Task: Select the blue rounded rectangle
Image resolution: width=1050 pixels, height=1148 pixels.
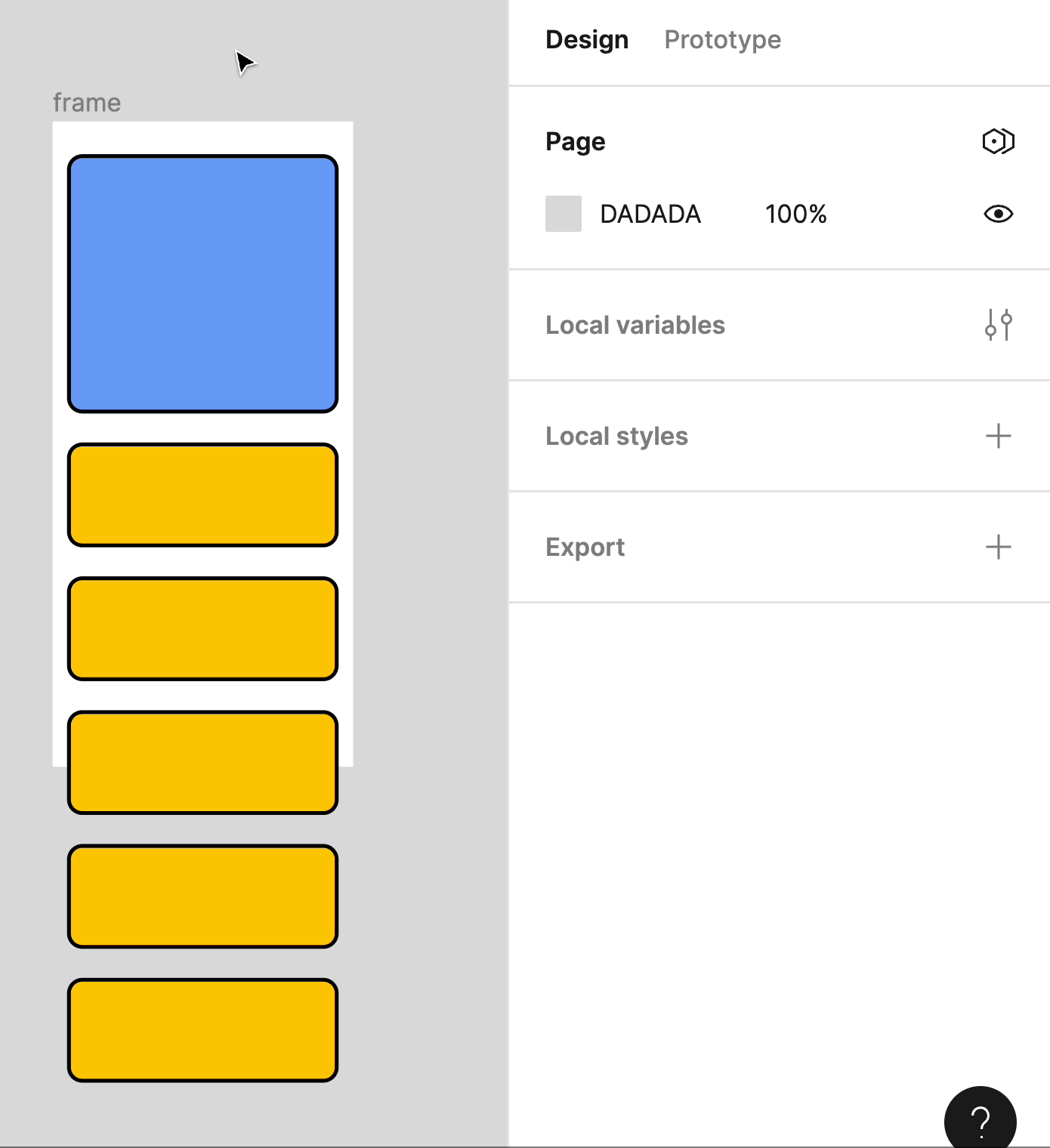Action: [x=202, y=284]
